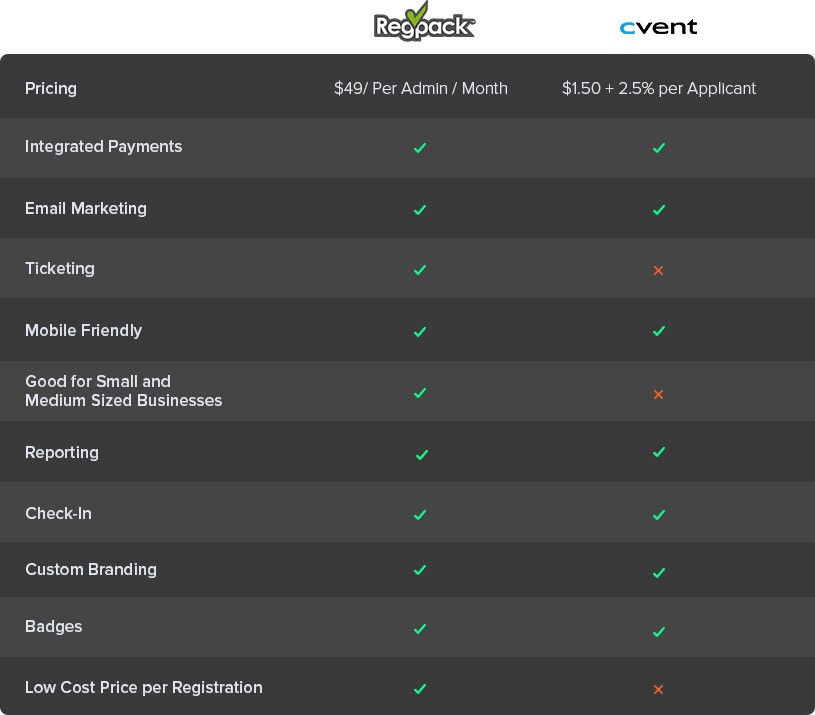
Task: Click the "Low Cost Price per Registration" label
Action: point(144,687)
